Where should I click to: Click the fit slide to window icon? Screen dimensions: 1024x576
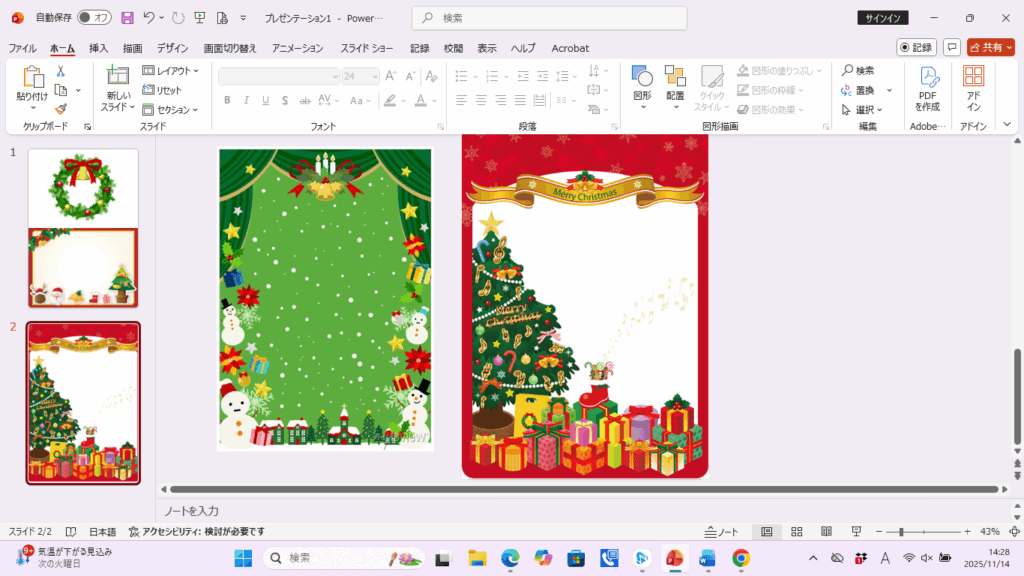click(1014, 532)
